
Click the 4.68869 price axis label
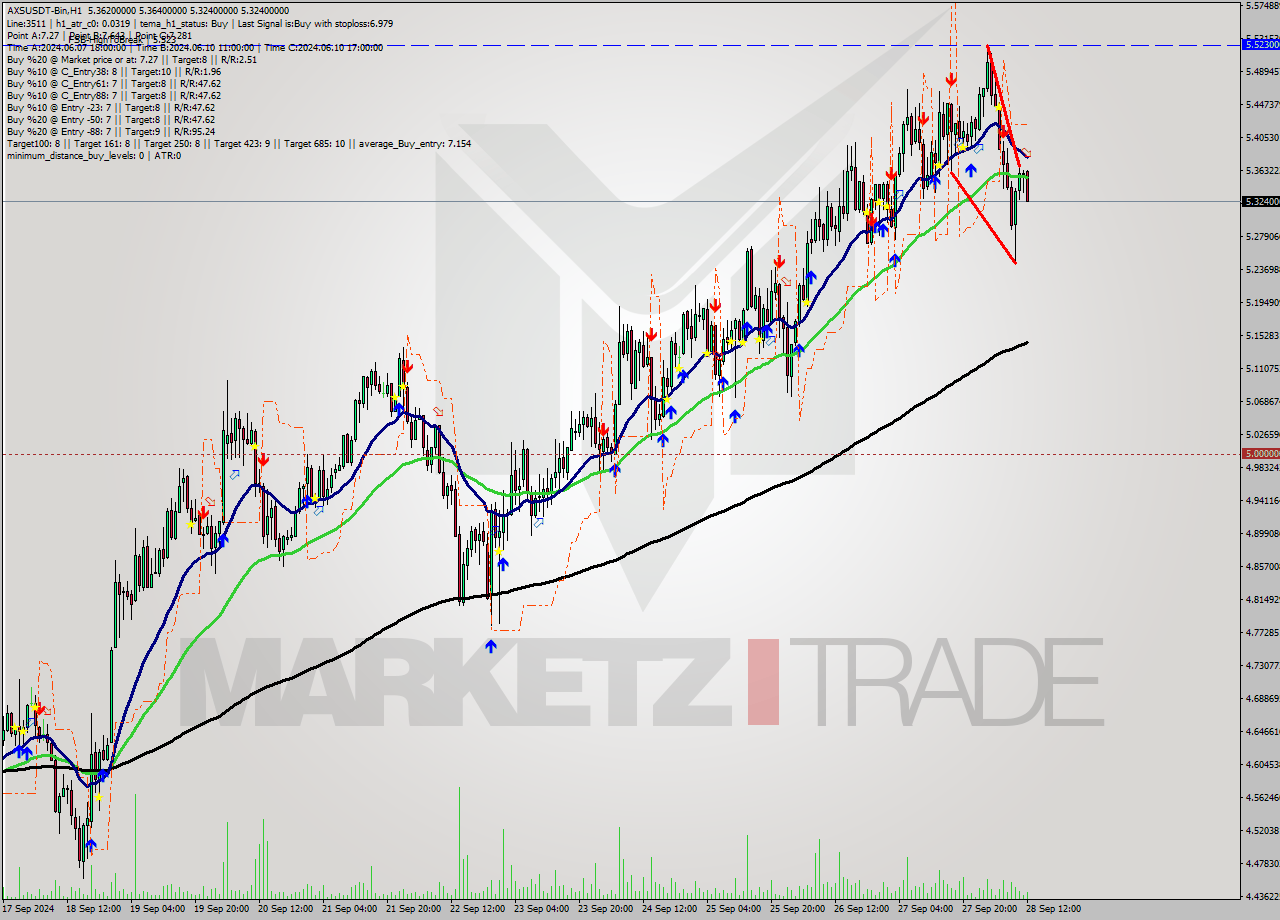pos(1262,698)
